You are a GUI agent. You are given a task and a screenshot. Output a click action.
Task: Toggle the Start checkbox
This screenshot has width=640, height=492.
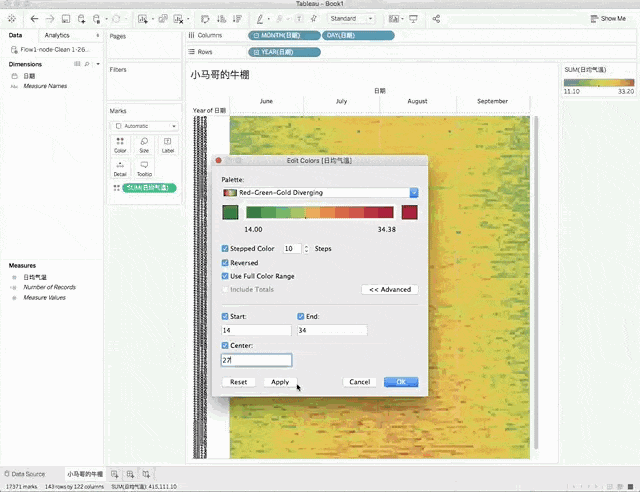[x=225, y=316]
